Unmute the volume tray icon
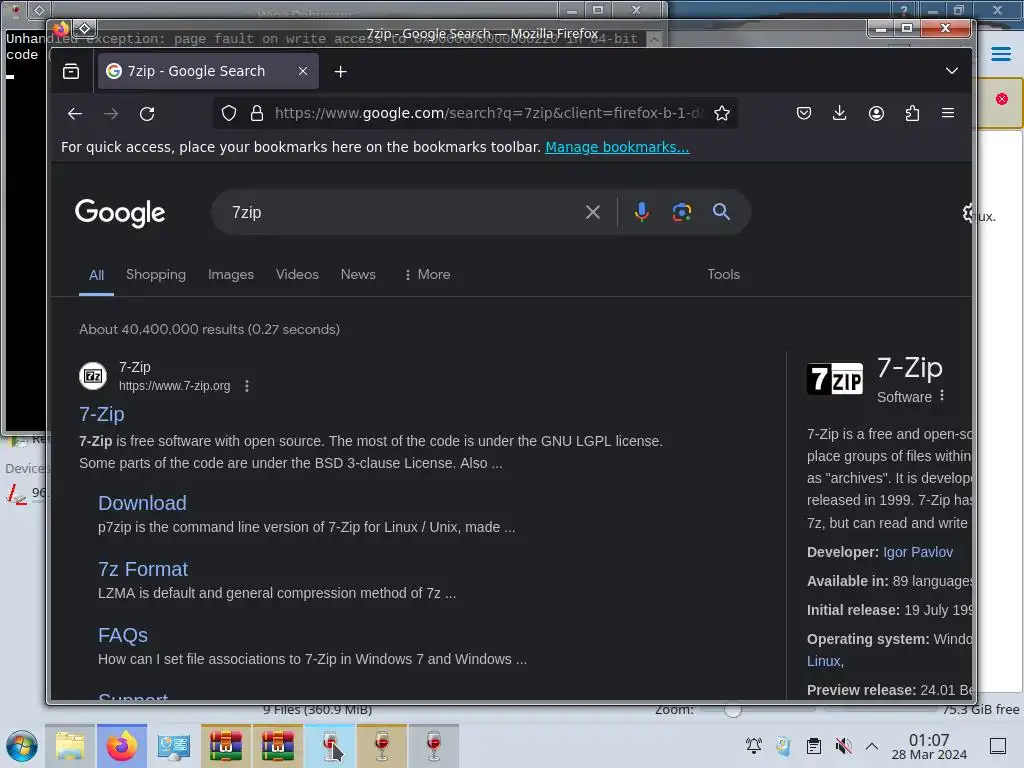The image size is (1024, 768). [843, 745]
